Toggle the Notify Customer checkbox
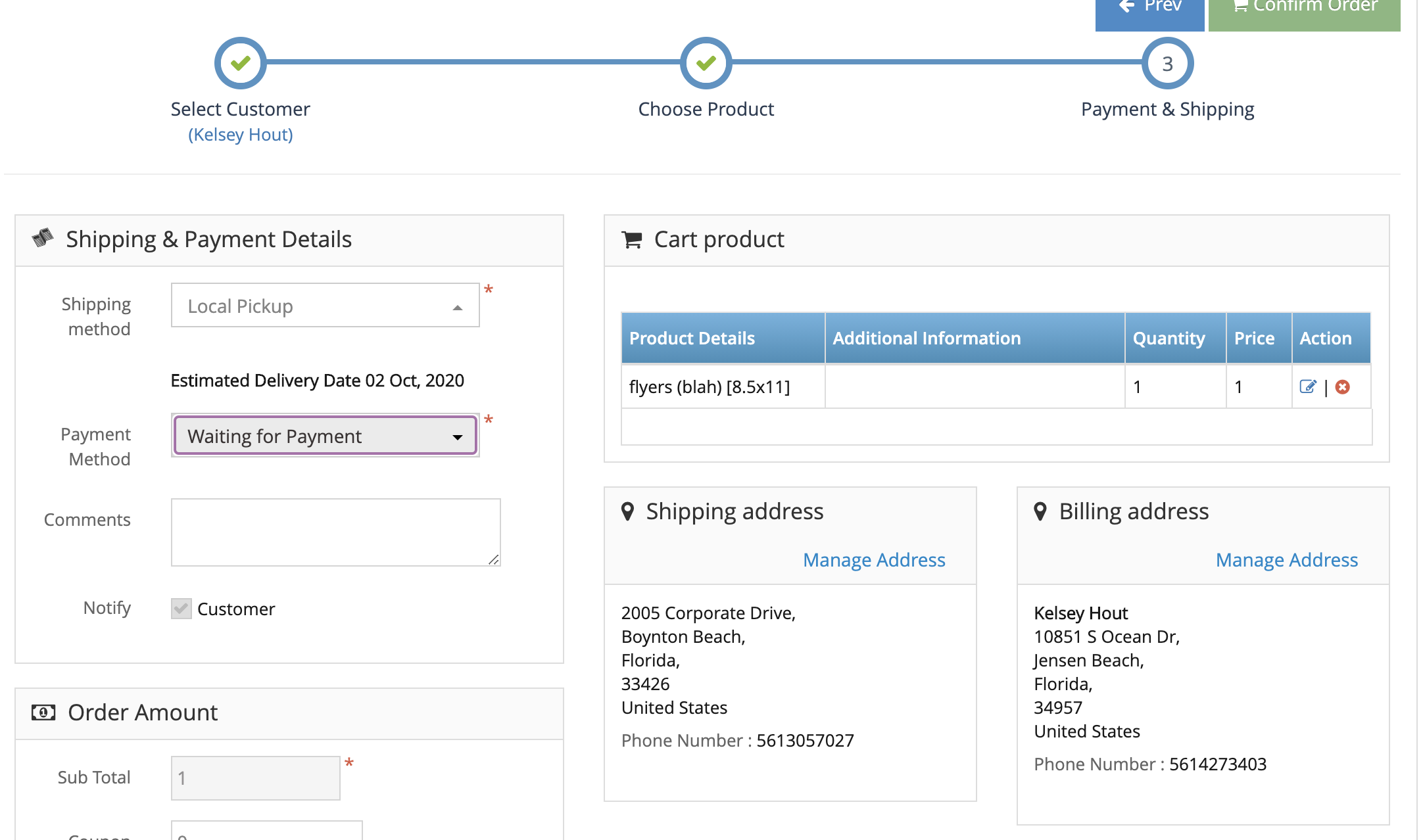 [x=181, y=609]
